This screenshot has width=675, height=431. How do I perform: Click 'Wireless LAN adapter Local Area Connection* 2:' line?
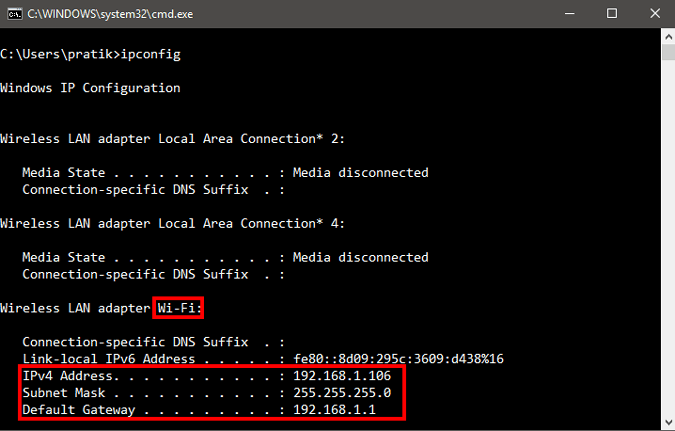[x=172, y=139]
